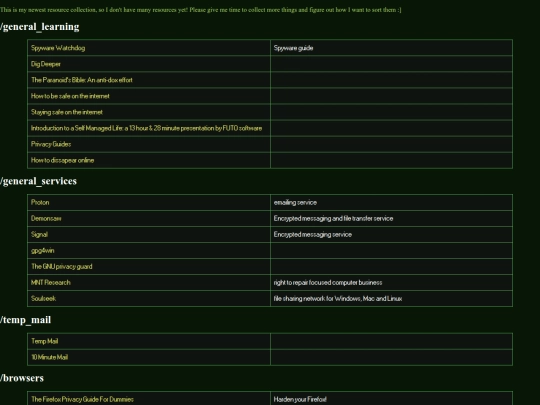Open How to dissapear online link

pyautogui.click(x=62, y=160)
